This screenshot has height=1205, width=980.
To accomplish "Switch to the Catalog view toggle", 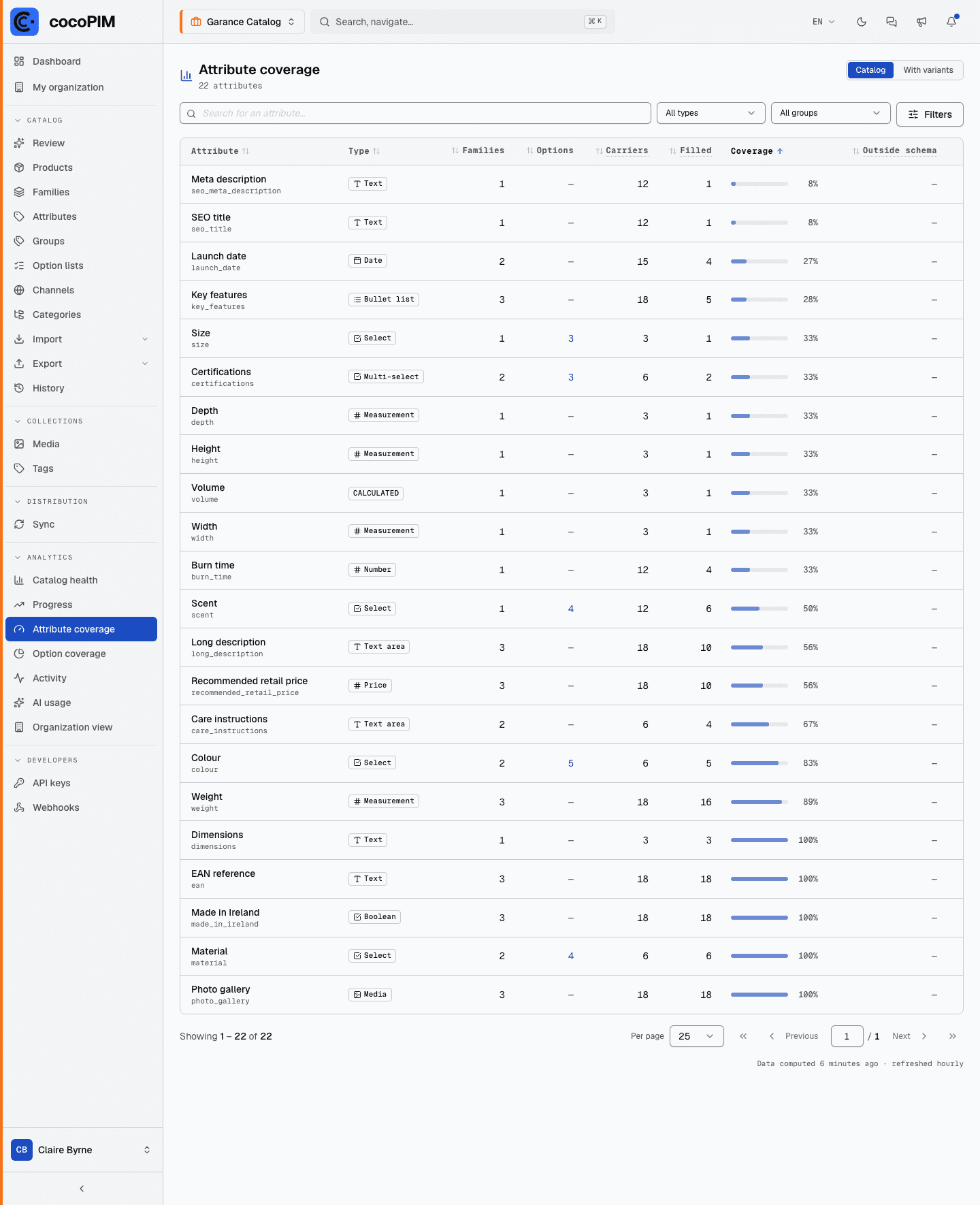I will (870, 70).
